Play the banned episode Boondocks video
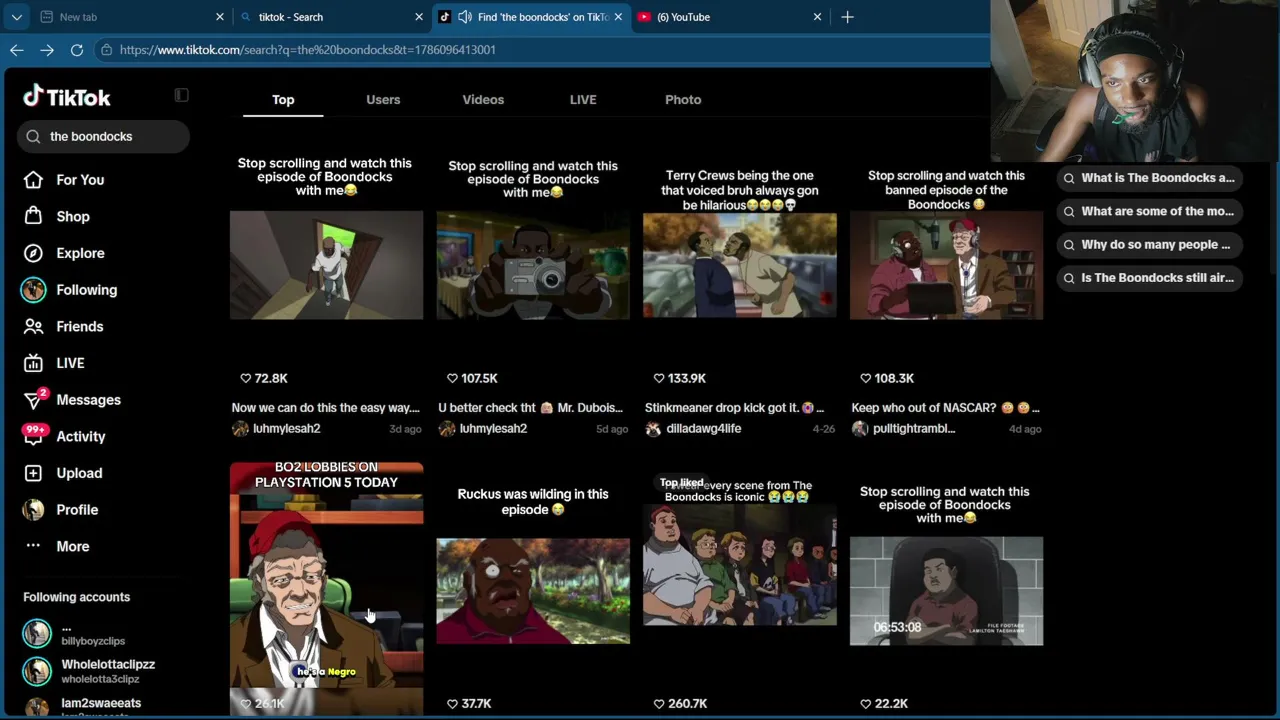 click(946, 265)
